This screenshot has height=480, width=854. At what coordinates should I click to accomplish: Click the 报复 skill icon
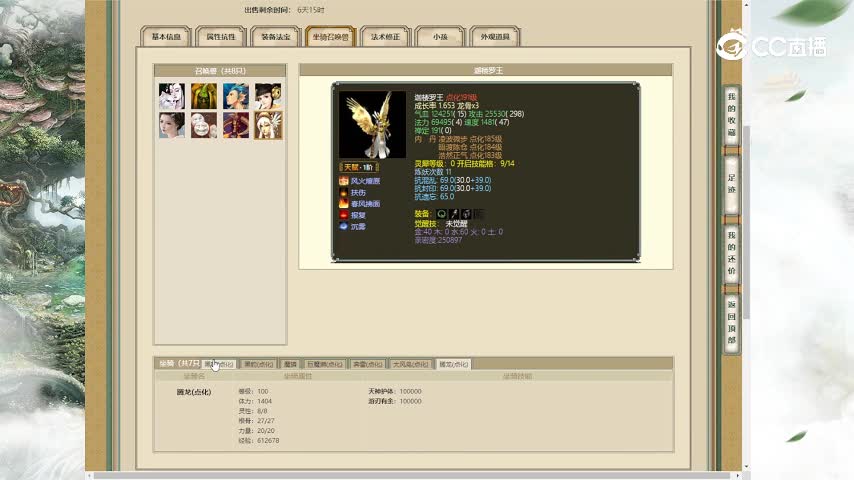tap(344, 215)
